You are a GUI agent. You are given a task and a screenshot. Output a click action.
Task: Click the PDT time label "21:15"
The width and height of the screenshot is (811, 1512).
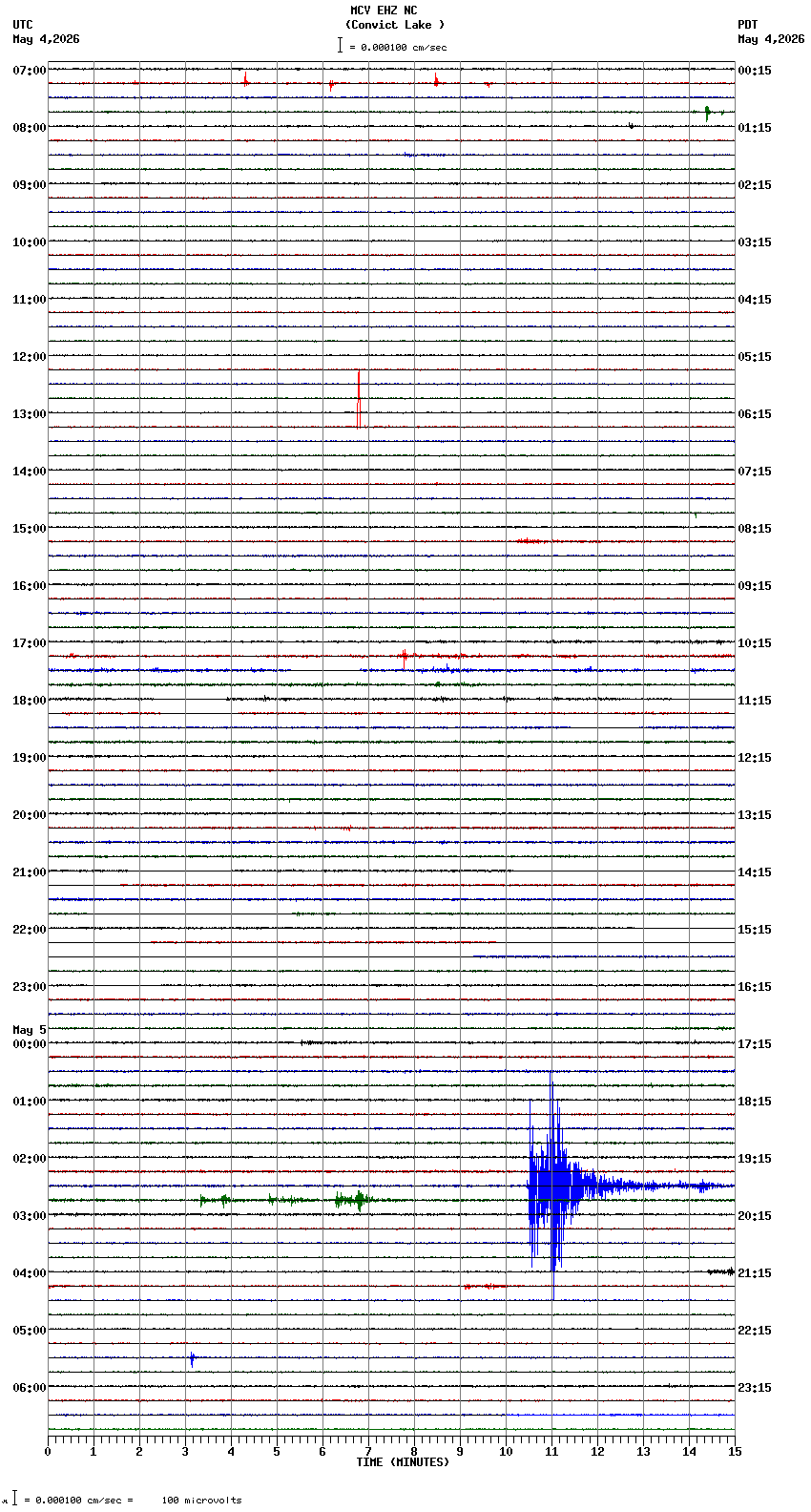click(x=755, y=1273)
